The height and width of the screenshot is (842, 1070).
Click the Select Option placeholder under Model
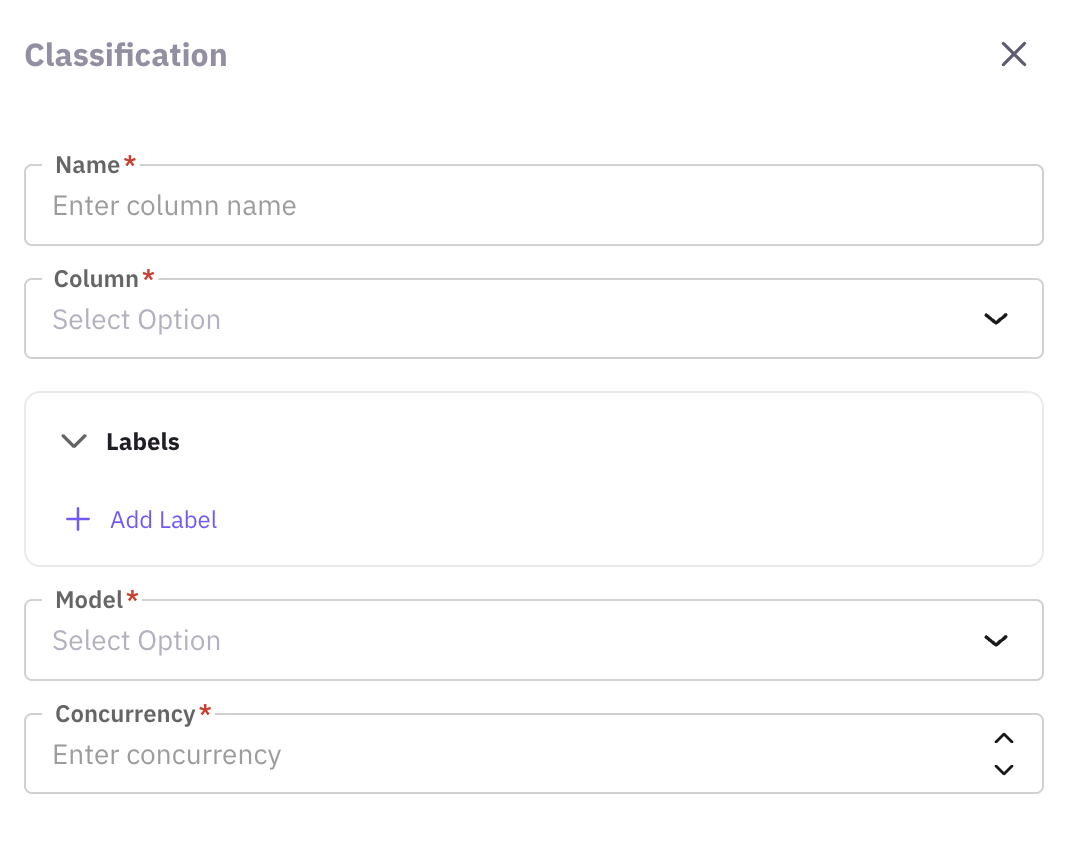(136, 640)
